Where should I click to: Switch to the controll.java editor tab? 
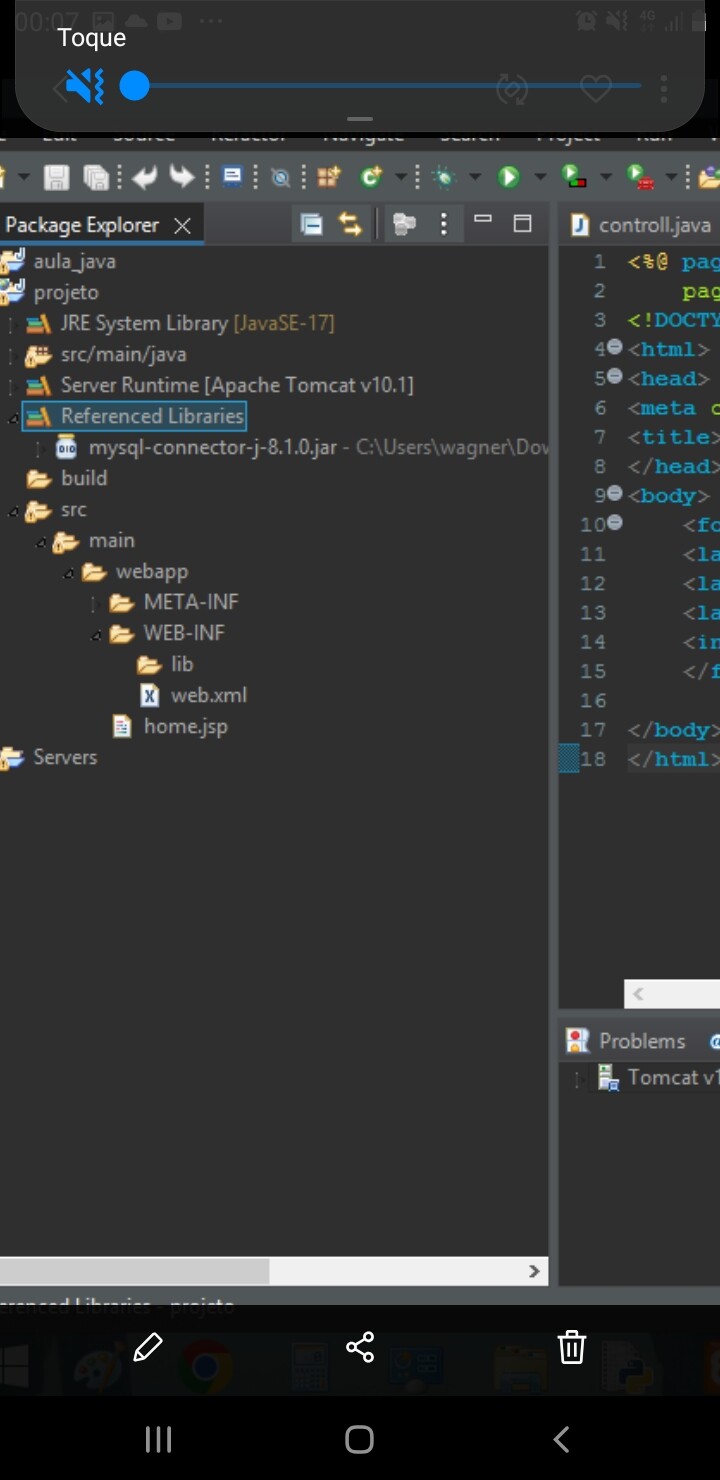point(642,225)
